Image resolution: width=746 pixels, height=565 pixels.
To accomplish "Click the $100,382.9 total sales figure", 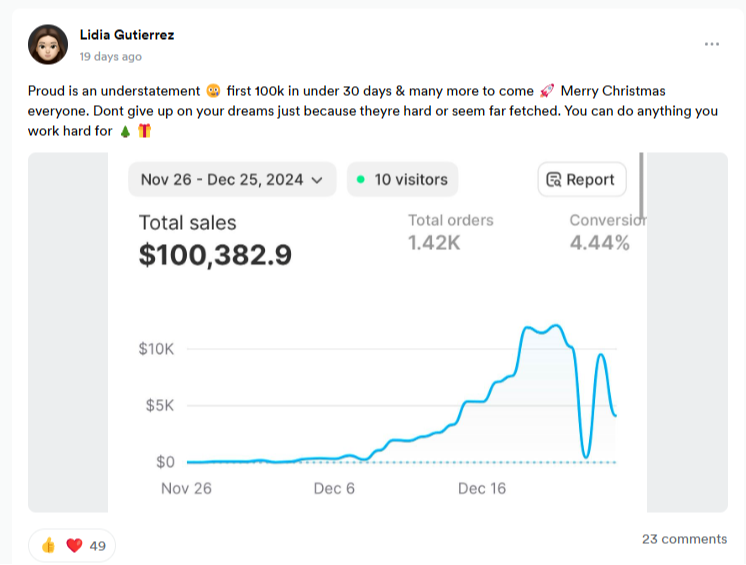I will point(215,256).
